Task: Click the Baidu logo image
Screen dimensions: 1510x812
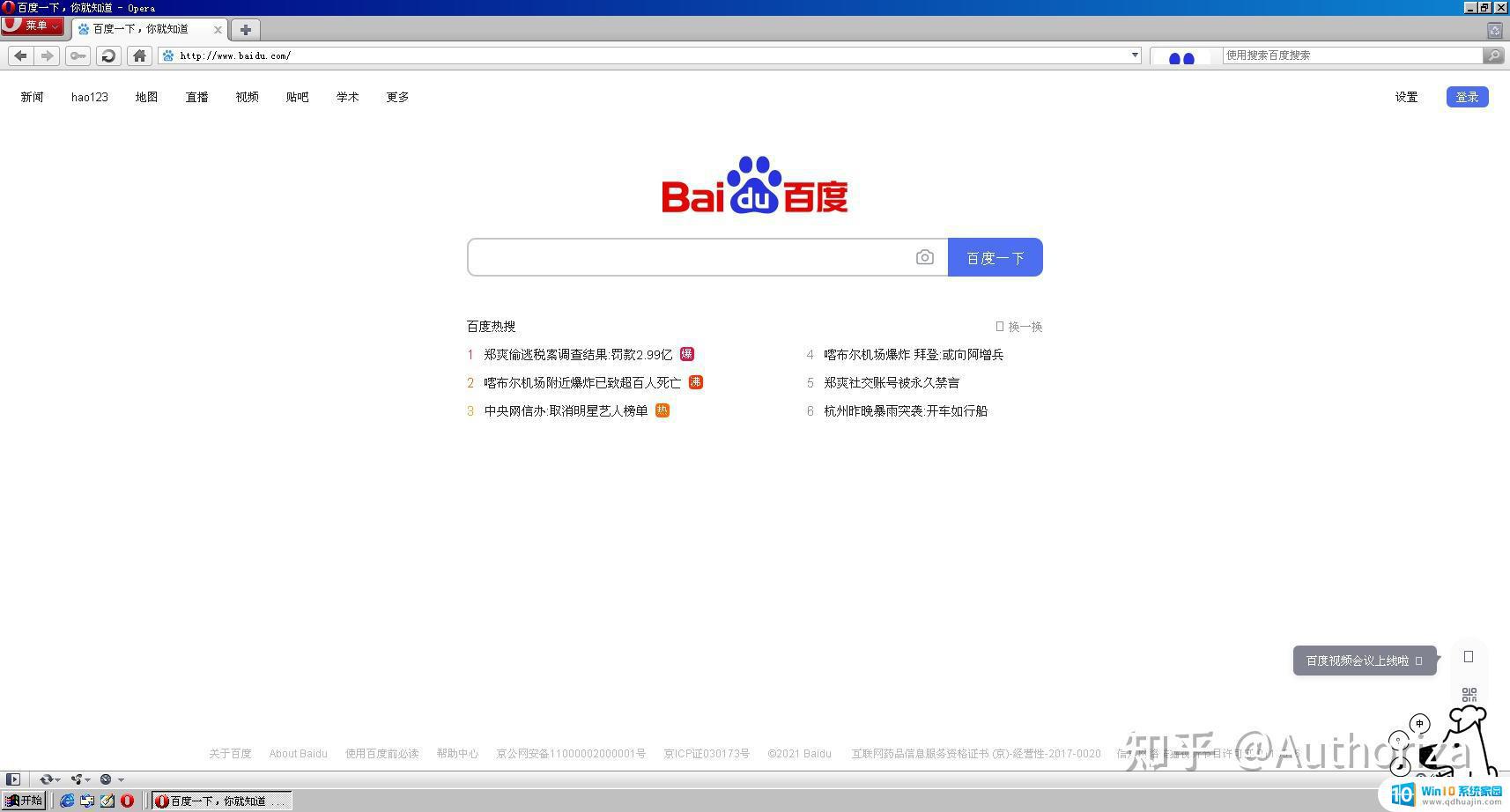Action: (755, 185)
